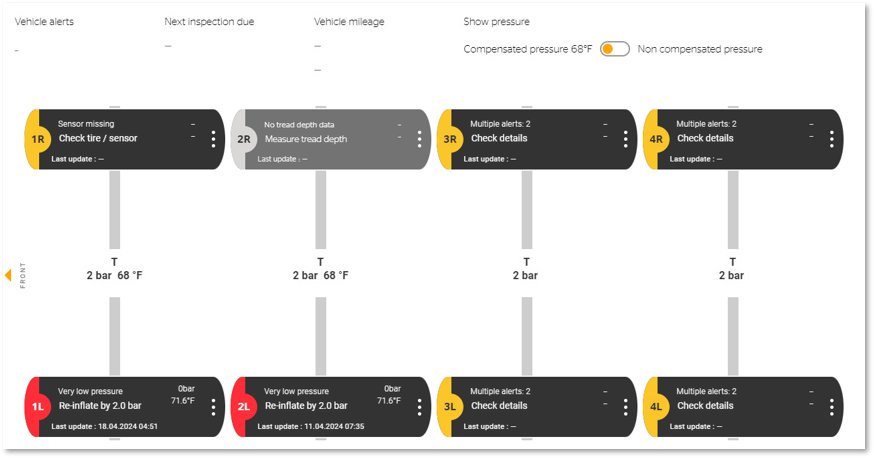The image size is (874, 458).
Task: Select the red 2L tire badge
Action: tap(244, 407)
